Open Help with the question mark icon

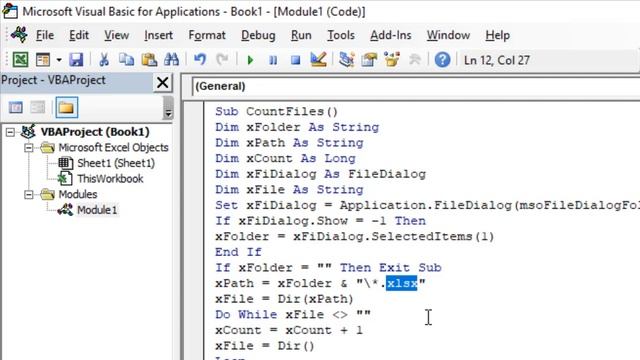pyautogui.click(x=442, y=60)
